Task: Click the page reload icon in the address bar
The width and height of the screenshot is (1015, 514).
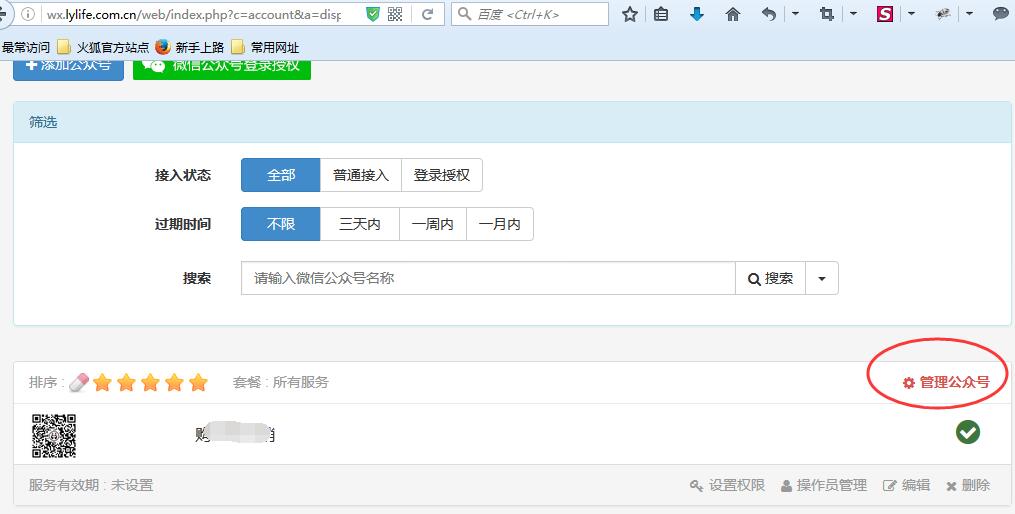Action: (x=427, y=14)
